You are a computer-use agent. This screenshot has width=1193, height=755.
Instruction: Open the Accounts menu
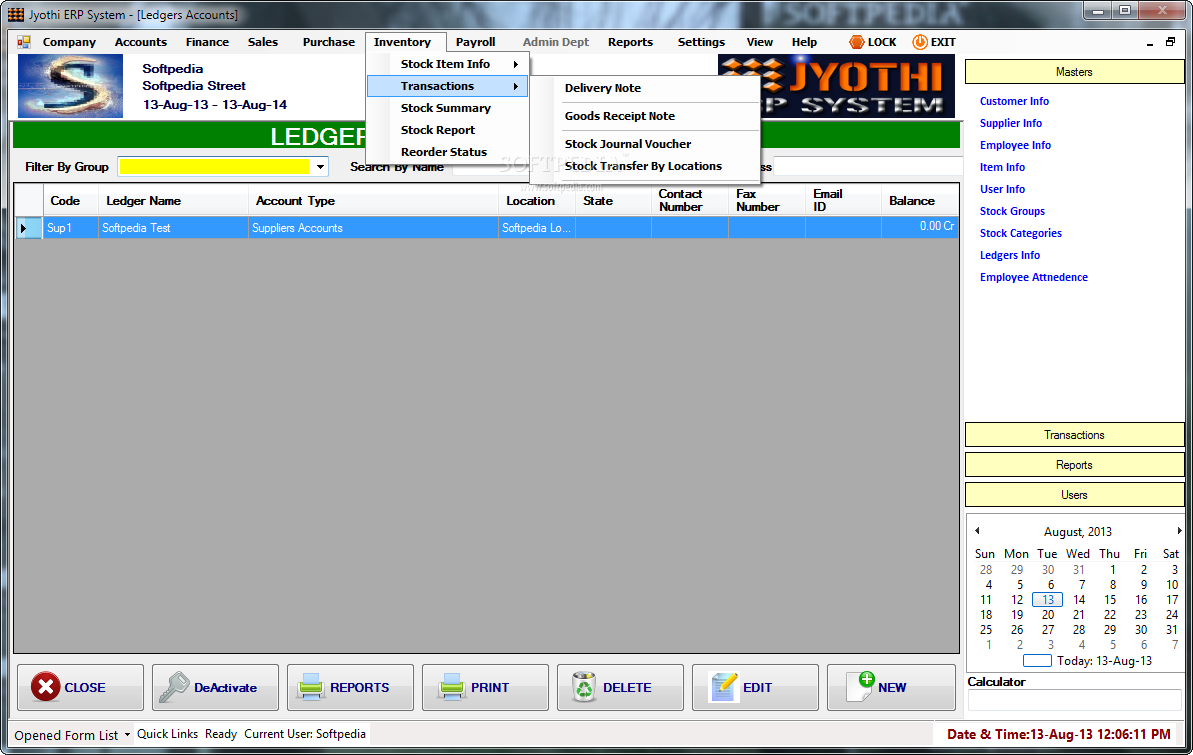click(141, 42)
